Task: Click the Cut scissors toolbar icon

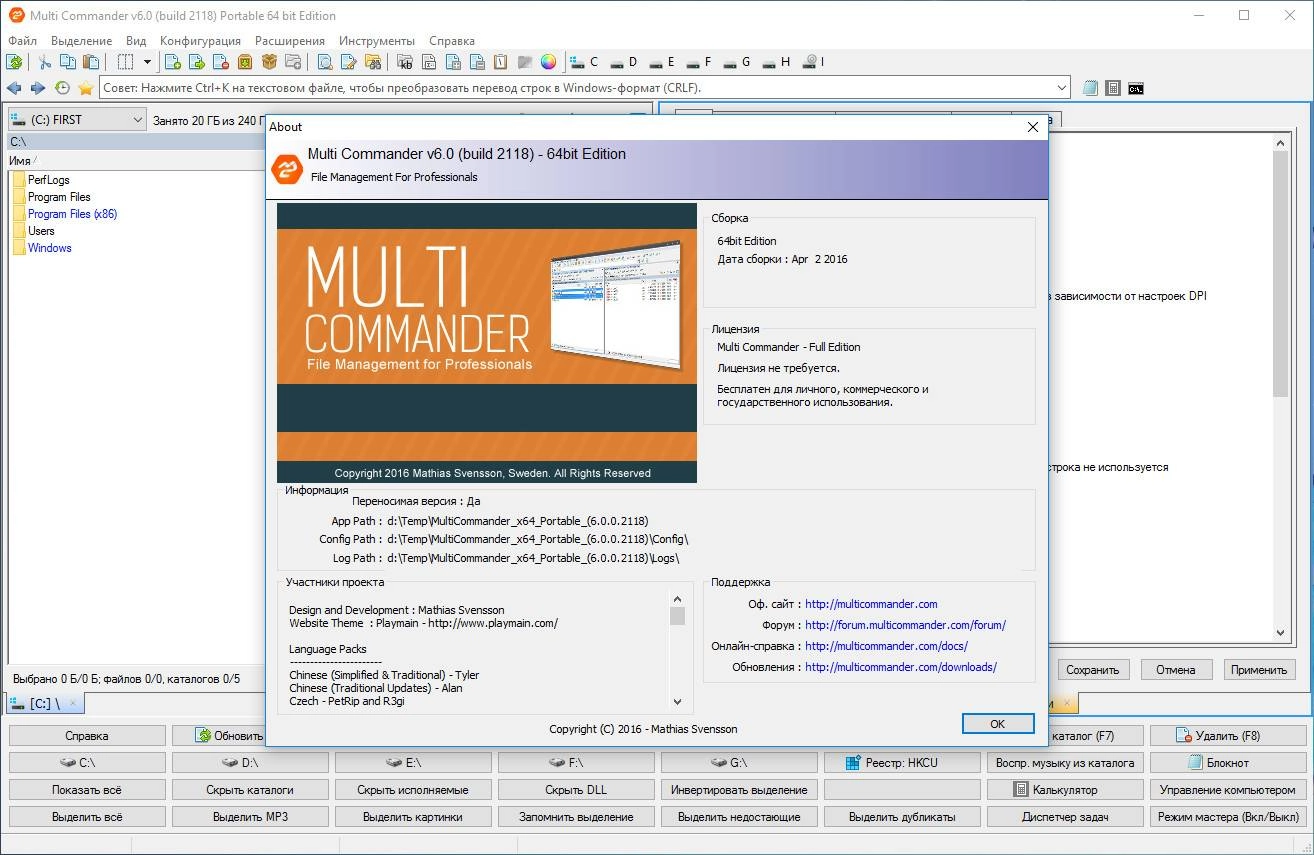Action: (x=45, y=62)
